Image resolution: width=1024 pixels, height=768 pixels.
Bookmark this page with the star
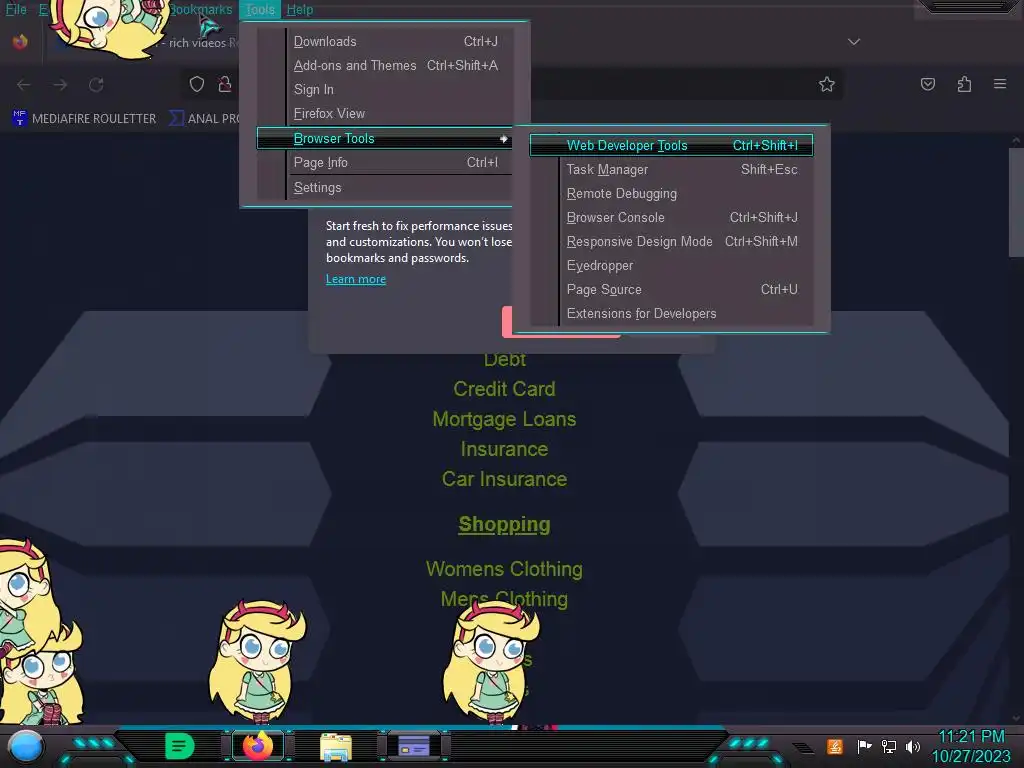[x=827, y=84]
